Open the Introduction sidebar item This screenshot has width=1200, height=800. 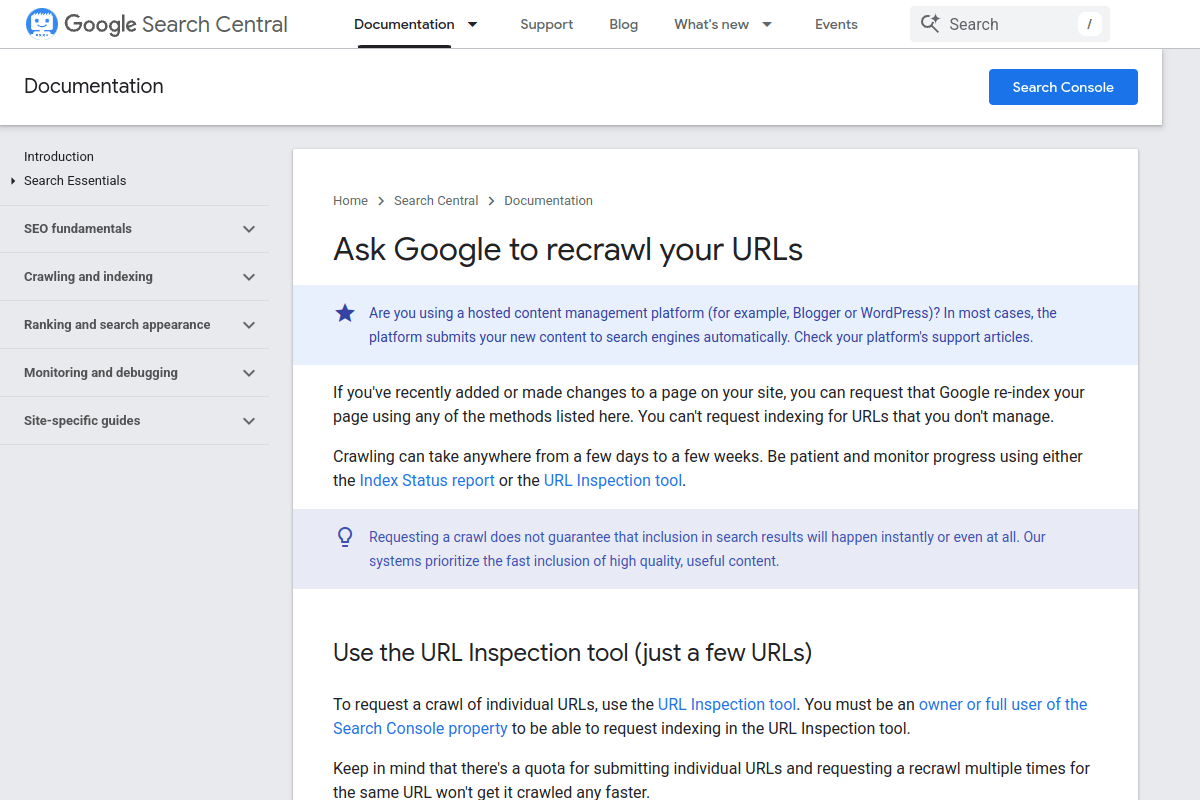[x=59, y=157]
